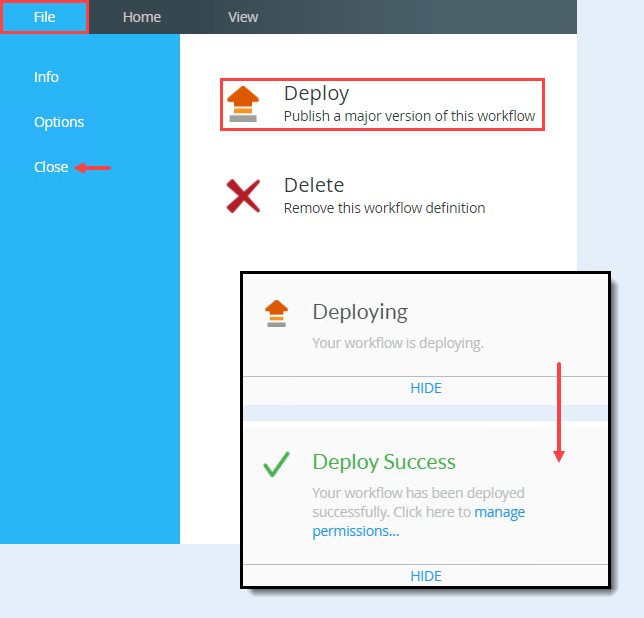Open the manage permissions link
644x618 pixels.
pos(419,522)
